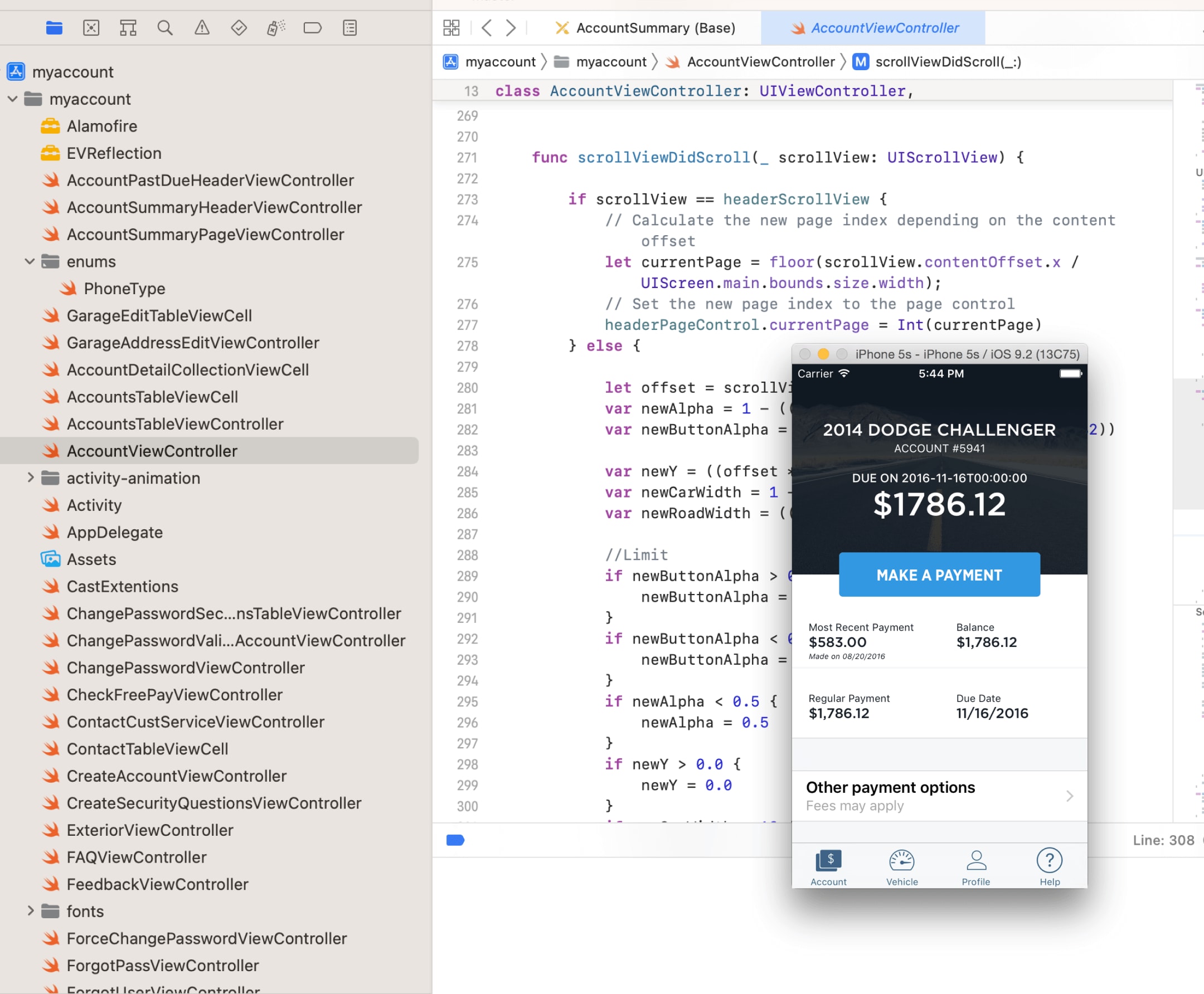Screen dimensions: 1204x994
Task: Expand the activity-animation folder
Action: (30, 477)
